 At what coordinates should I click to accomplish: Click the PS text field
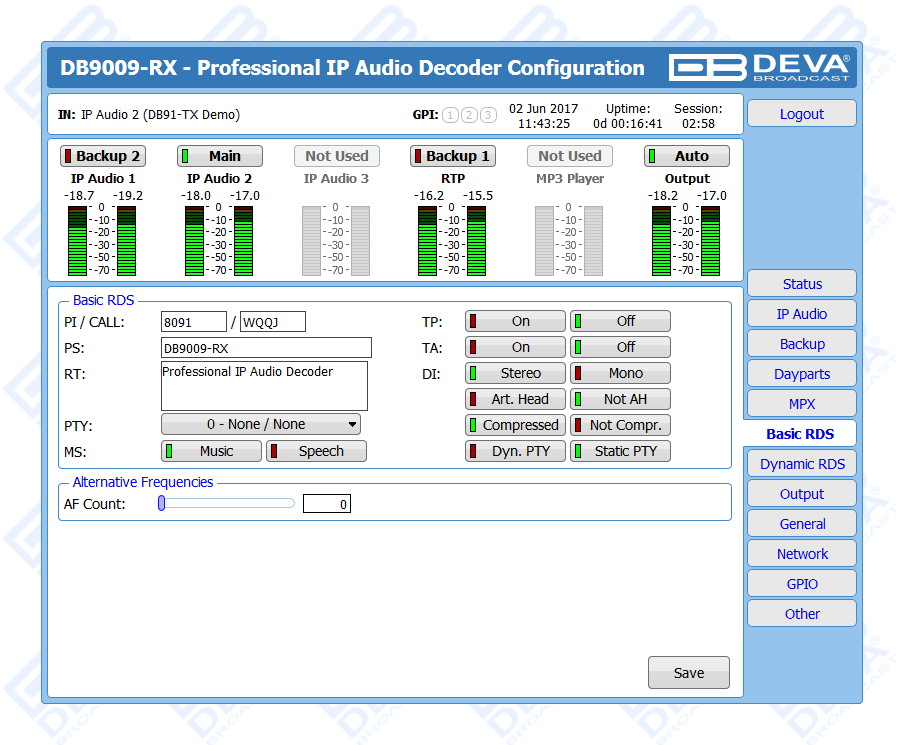click(x=266, y=348)
